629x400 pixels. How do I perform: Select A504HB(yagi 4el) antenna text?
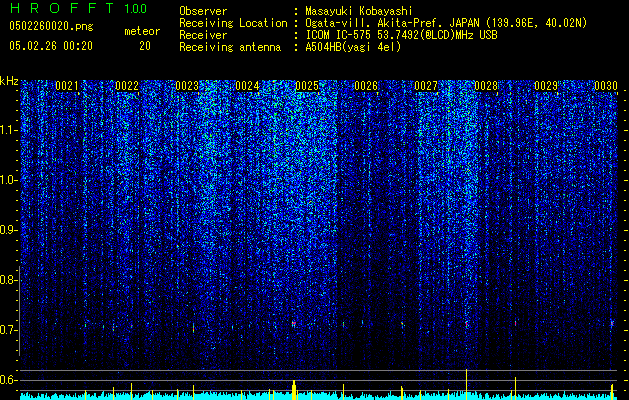(x=353, y=47)
